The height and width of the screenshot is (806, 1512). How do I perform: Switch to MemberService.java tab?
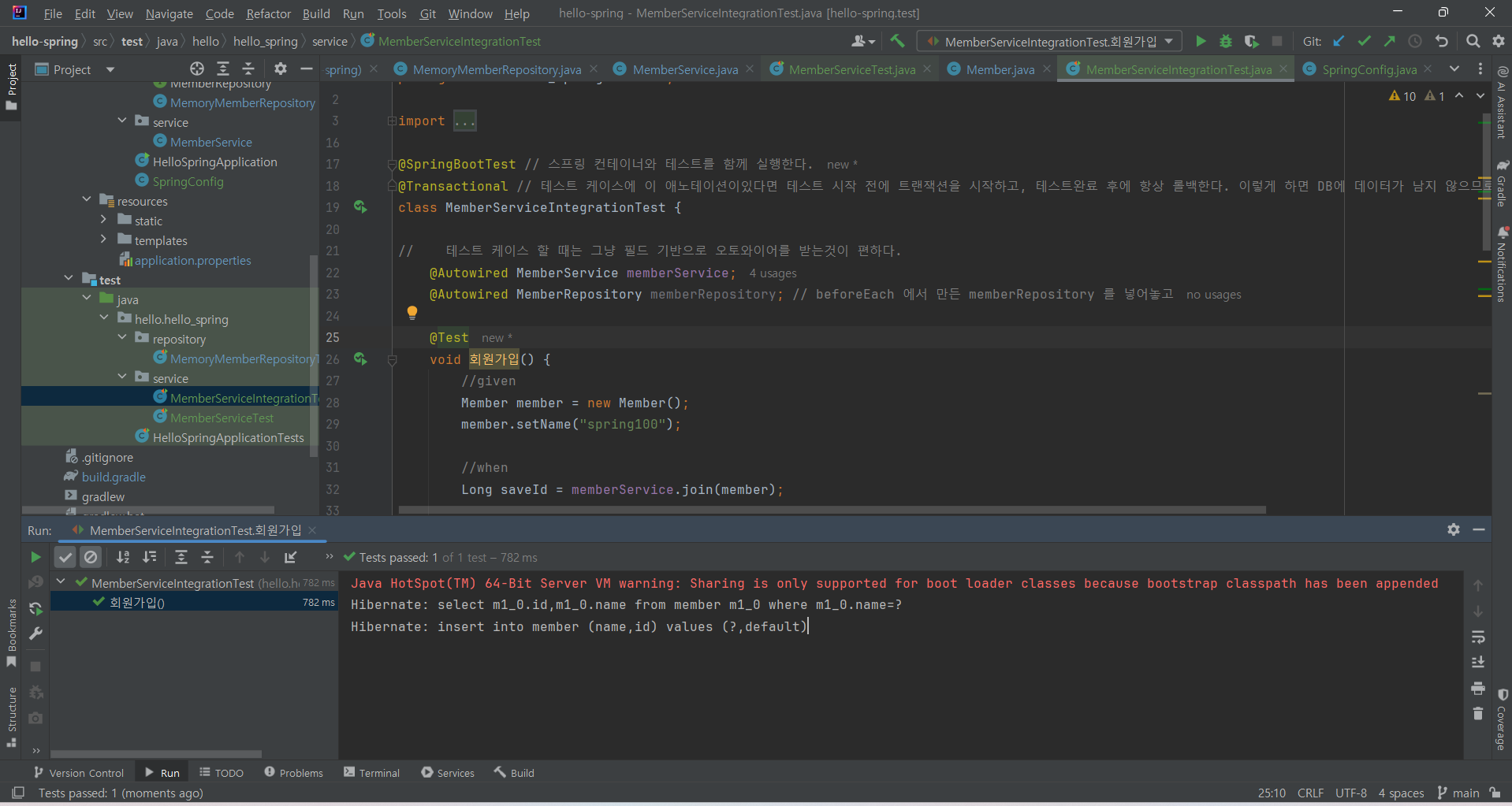(684, 69)
